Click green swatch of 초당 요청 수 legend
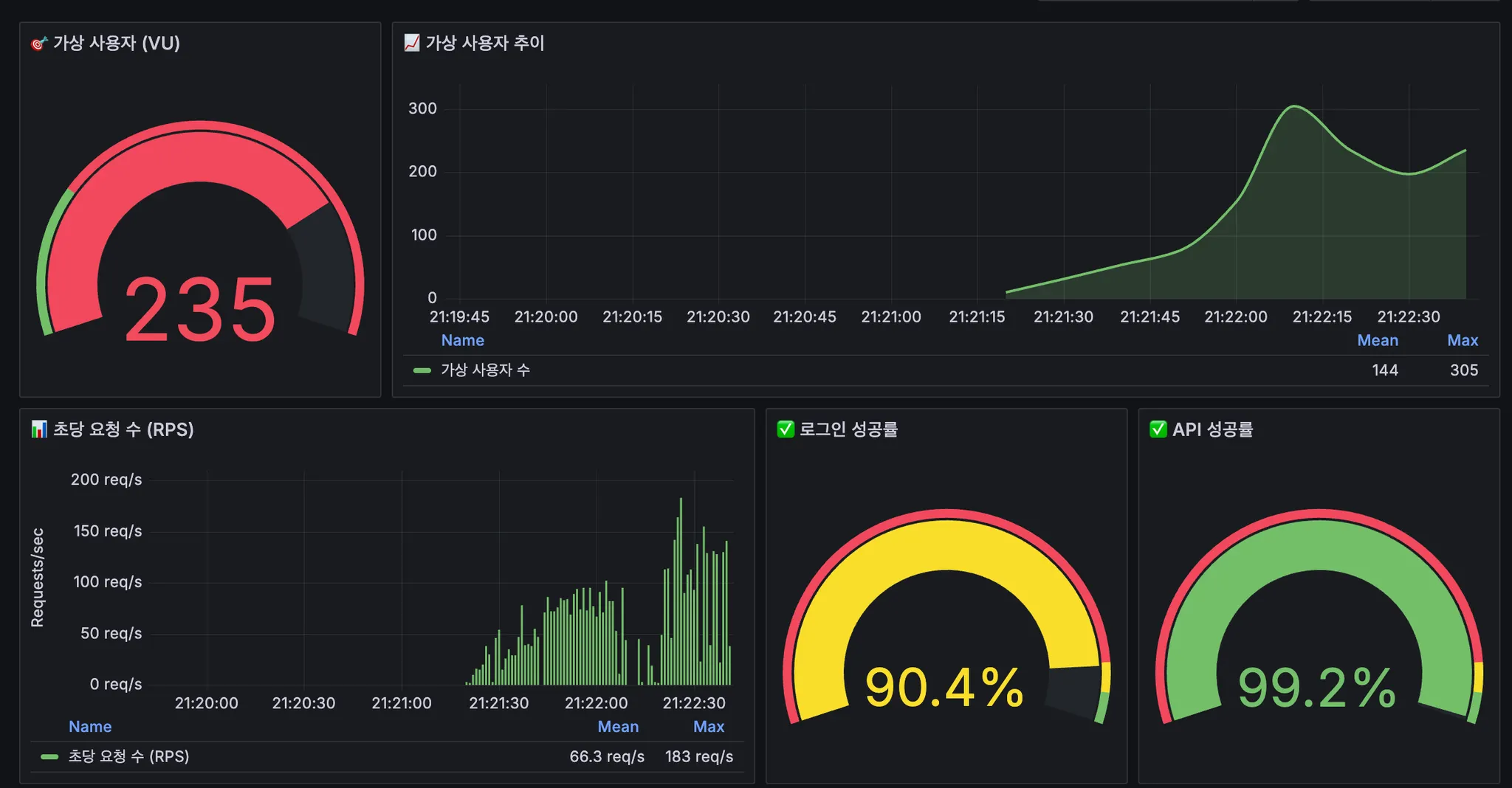The image size is (1512, 788). tap(49, 756)
